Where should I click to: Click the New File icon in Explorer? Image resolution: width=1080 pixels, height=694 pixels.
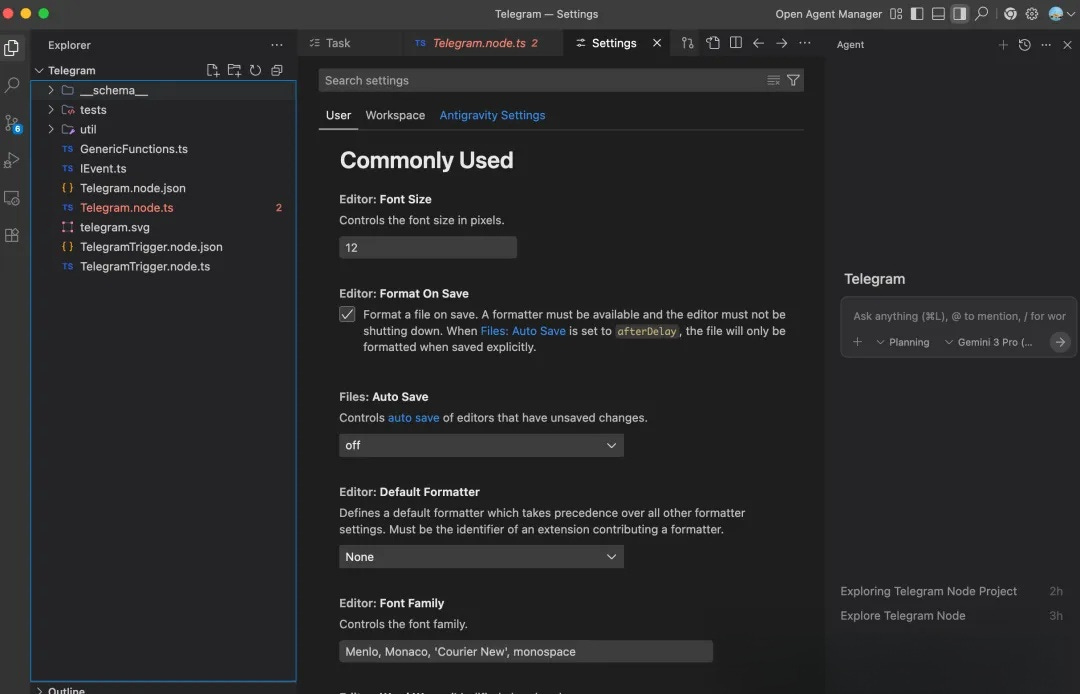(x=212, y=70)
